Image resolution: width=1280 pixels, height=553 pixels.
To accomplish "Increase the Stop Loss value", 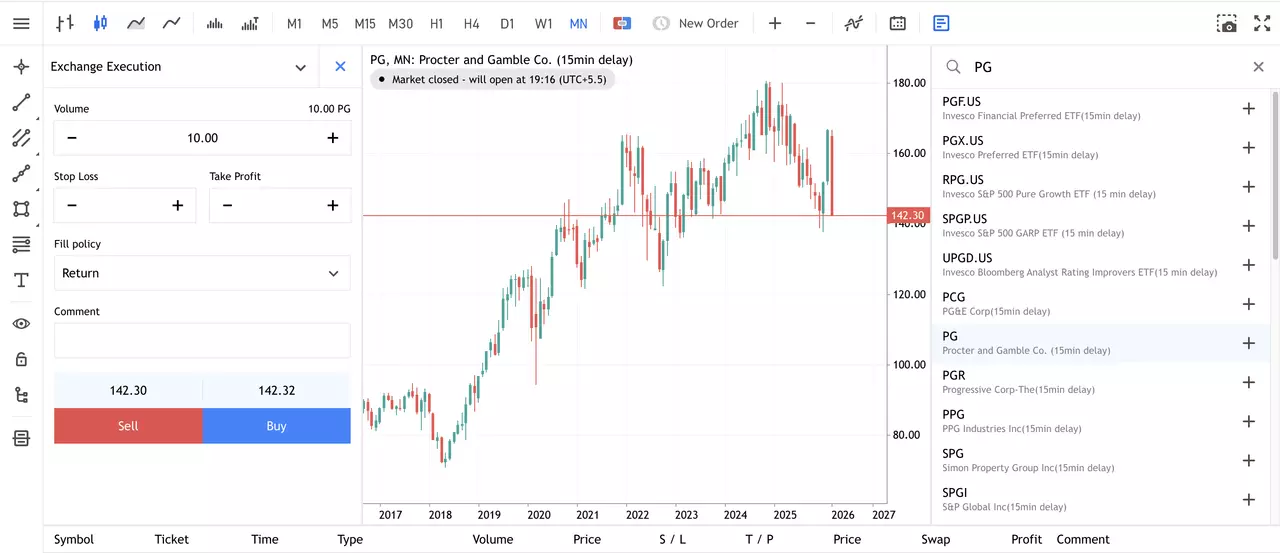I will pos(178,206).
